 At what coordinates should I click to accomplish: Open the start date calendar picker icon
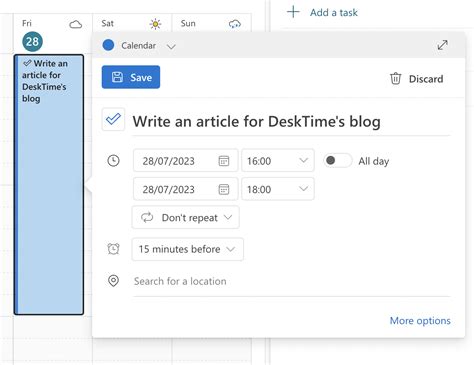coord(224,161)
